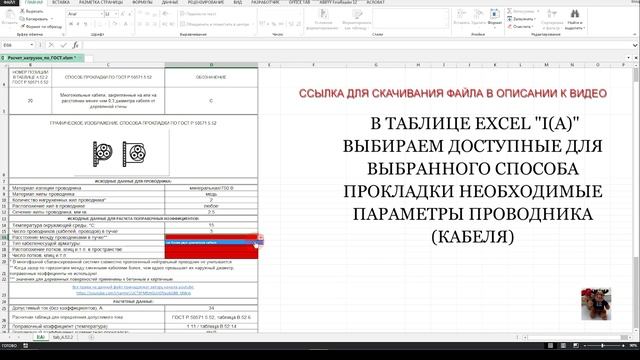Switch to the ДАННЫЕ ribbon tab

[170, 2]
